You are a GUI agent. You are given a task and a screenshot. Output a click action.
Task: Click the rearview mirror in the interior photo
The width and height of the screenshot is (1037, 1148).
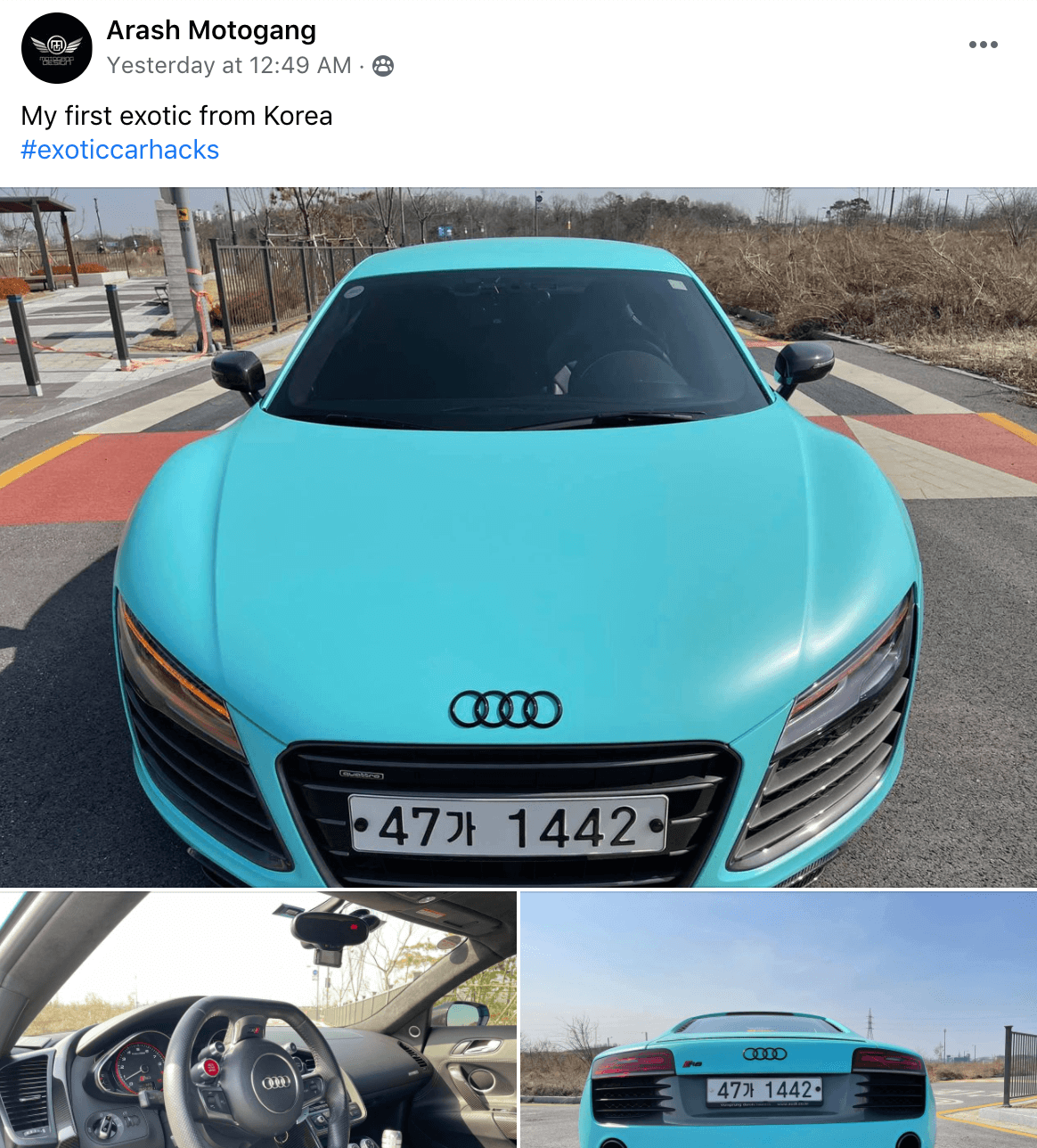click(x=330, y=931)
